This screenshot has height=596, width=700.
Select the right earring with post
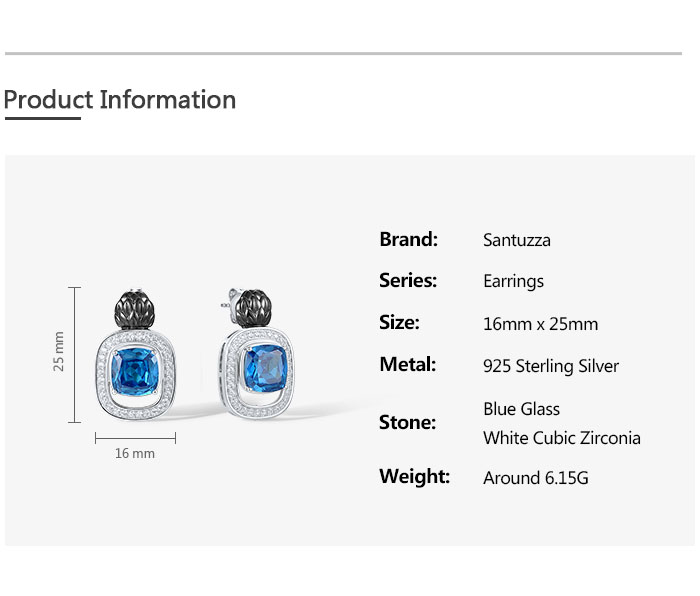pyautogui.click(x=262, y=358)
